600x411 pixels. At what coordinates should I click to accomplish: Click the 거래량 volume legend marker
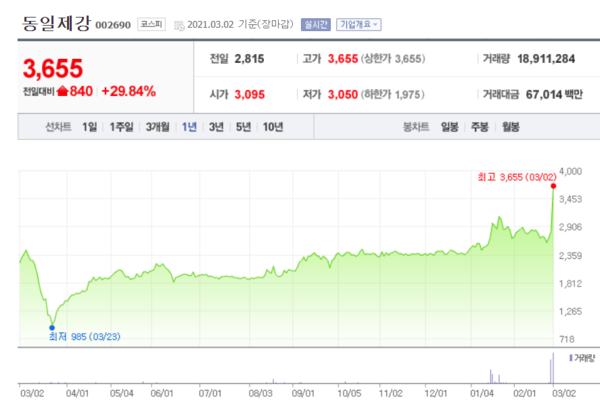coord(571,358)
